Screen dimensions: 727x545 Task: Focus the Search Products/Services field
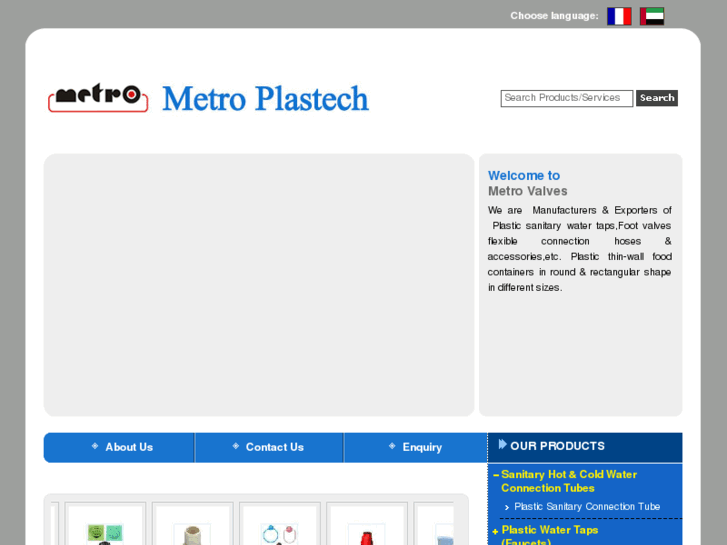pyautogui.click(x=567, y=98)
